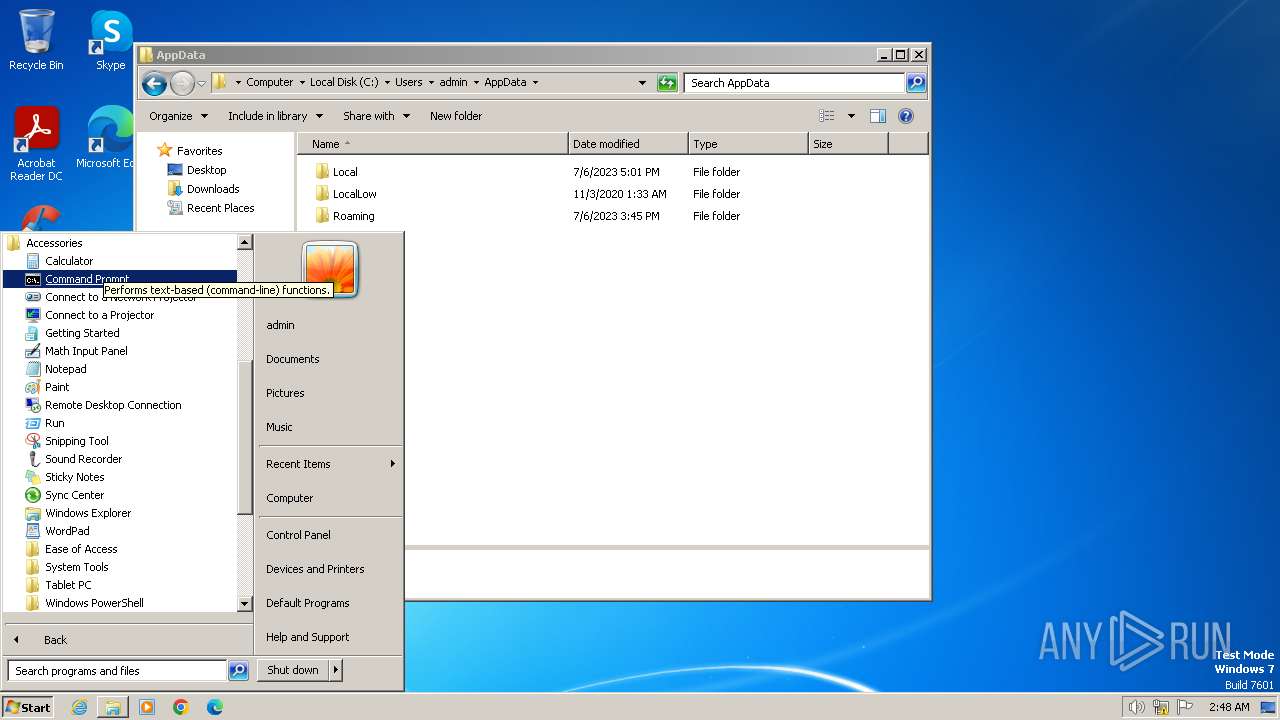Open Getting Started item
1280x720 pixels.
click(82, 333)
